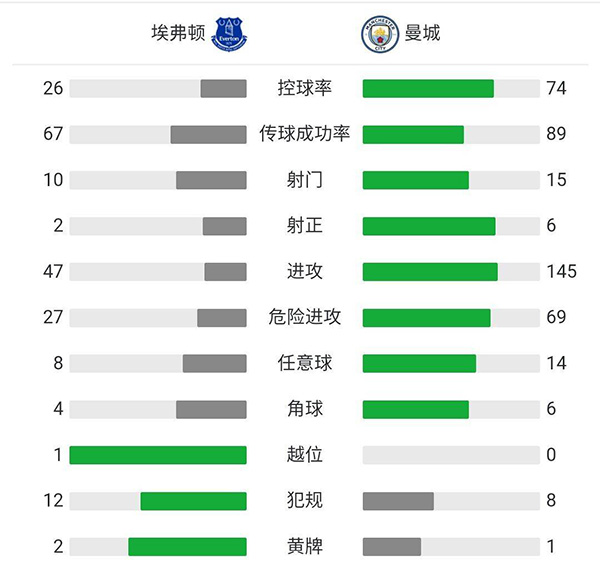600x566 pixels.
Task: Select the 埃弗顿 team name
Action: coord(178,34)
